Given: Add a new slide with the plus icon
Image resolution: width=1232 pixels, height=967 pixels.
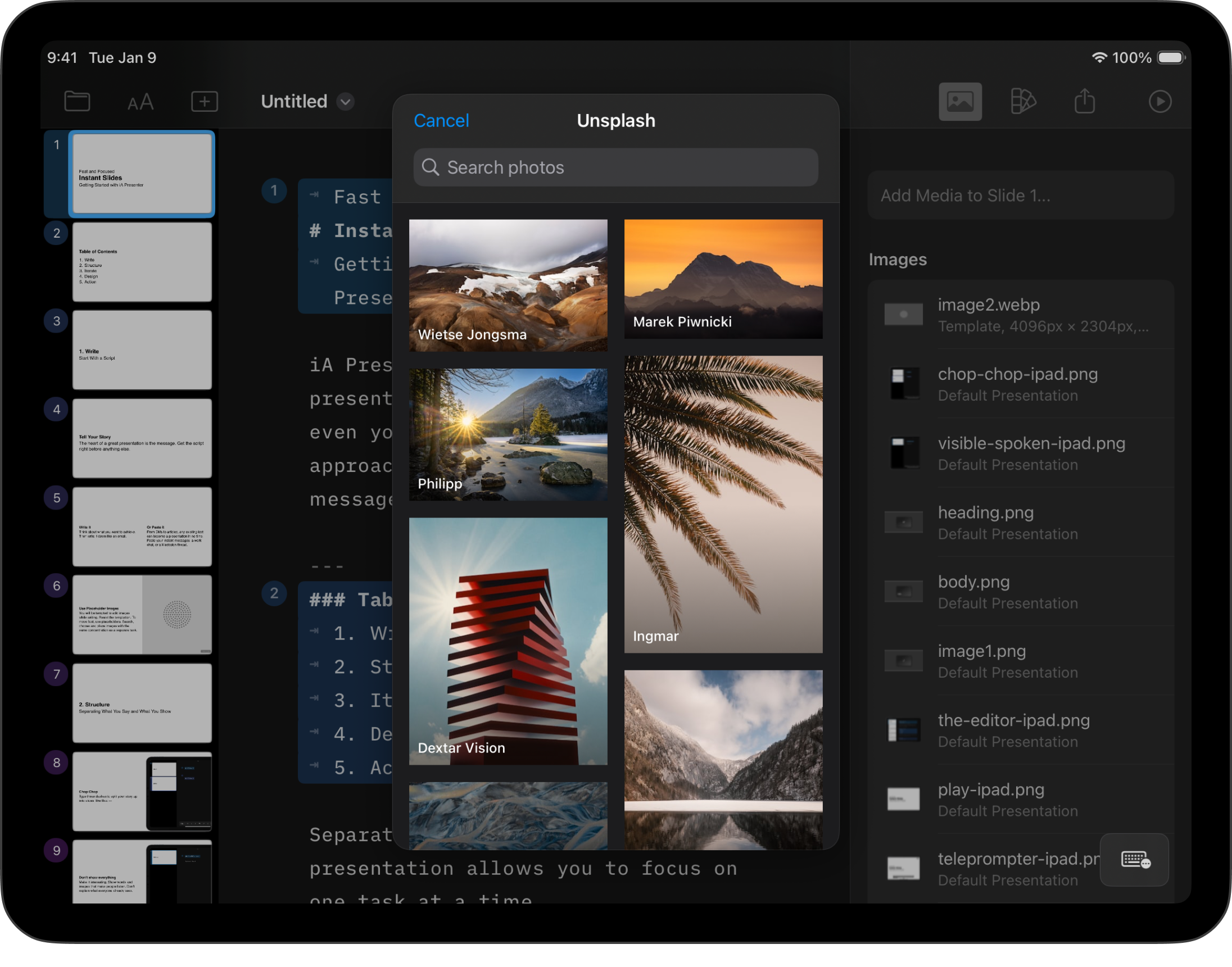Looking at the screenshot, I should click(205, 101).
